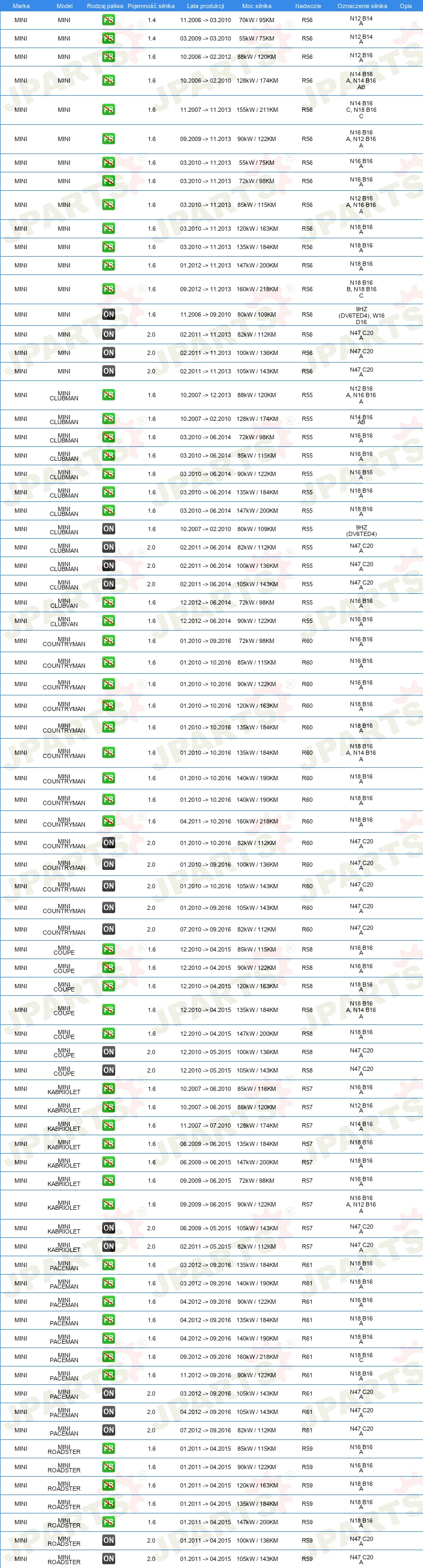
Task: Click the 11.2007 -> 11.2013 production years cell
Action: [206, 110]
